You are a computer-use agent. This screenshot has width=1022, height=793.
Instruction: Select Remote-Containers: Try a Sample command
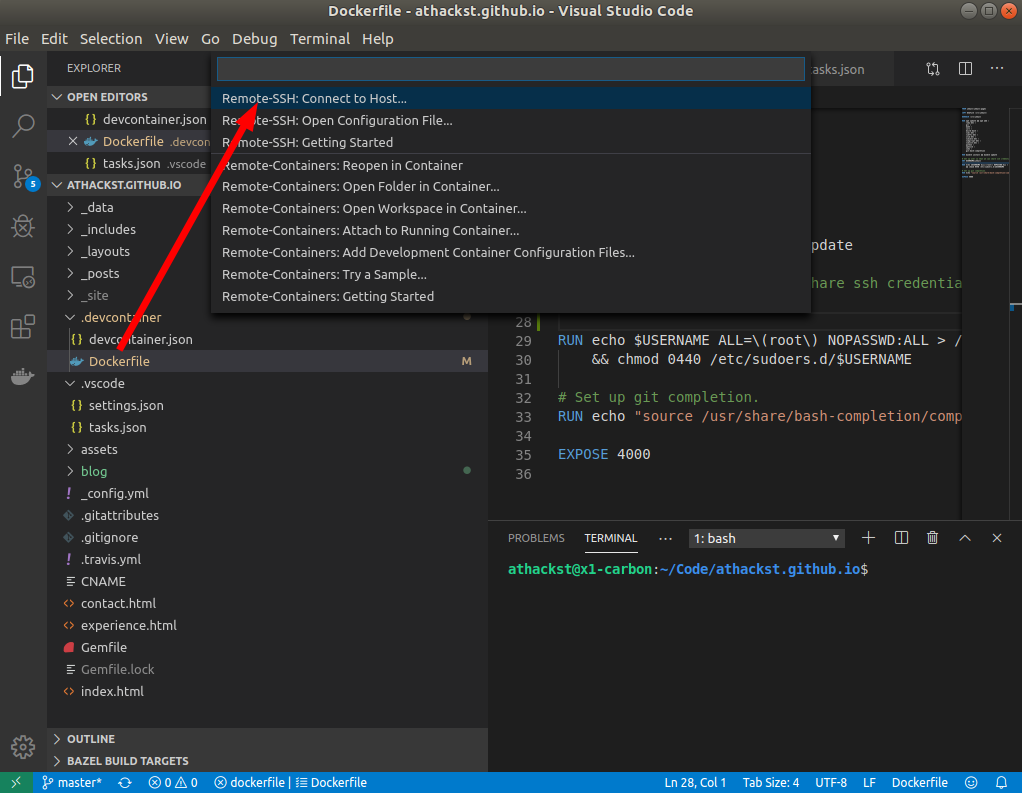tap(511, 274)
